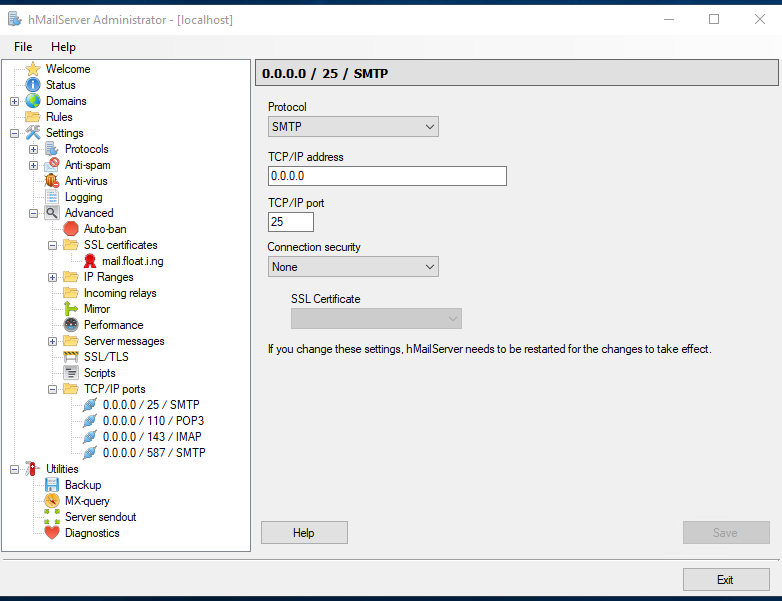This screenshot has height=601, width=782.
Task: Click the Welcome star icon
Action: click(33, 69)
